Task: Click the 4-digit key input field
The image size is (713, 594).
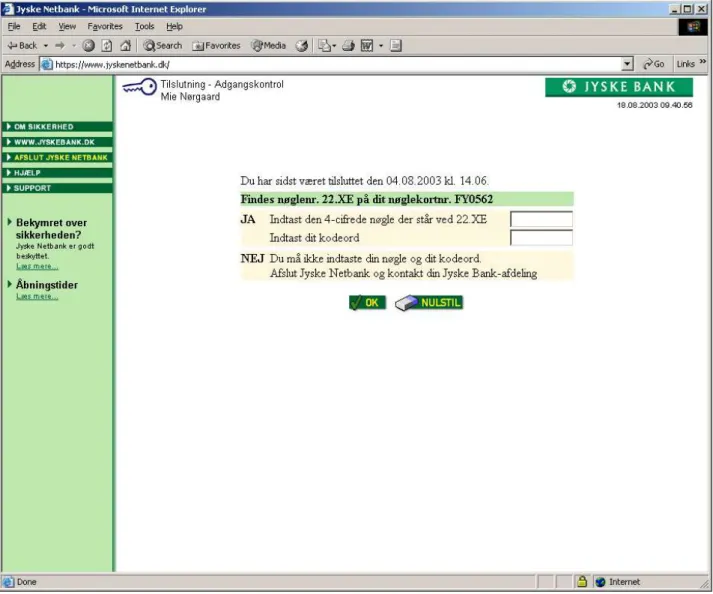Action: click(541, 219)
